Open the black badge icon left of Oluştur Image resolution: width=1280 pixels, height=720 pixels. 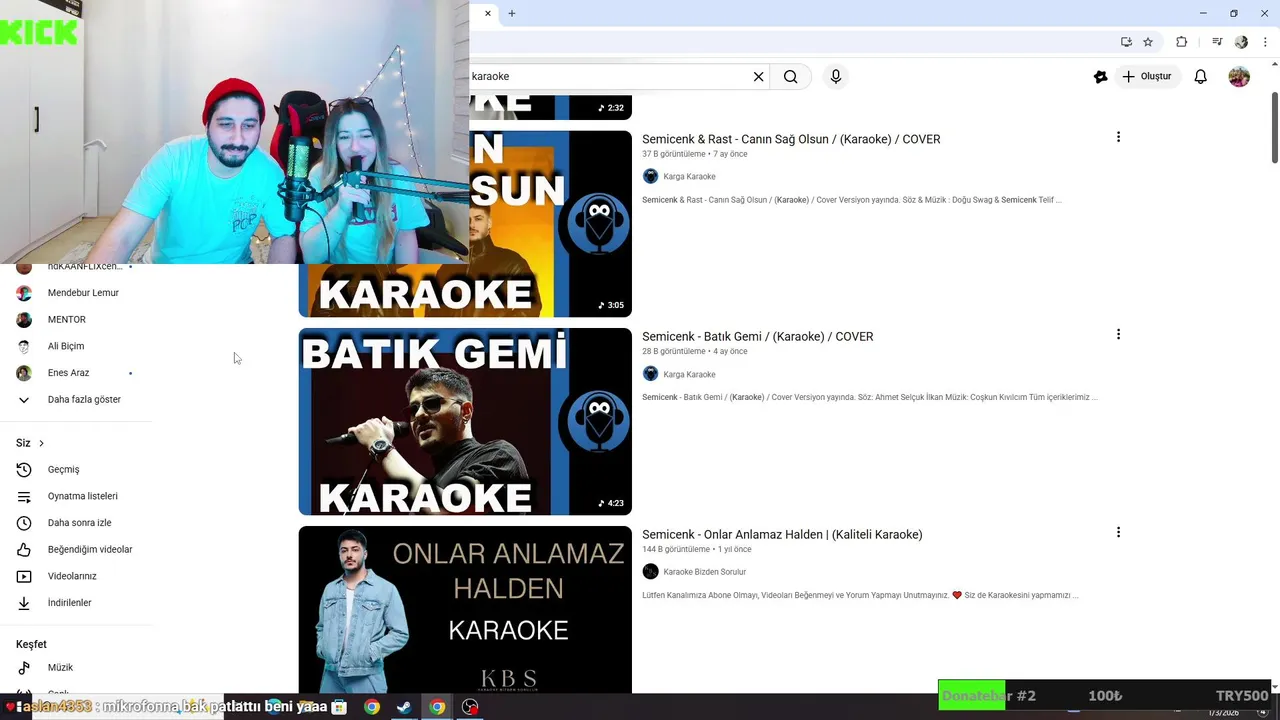click(1100, 76)
